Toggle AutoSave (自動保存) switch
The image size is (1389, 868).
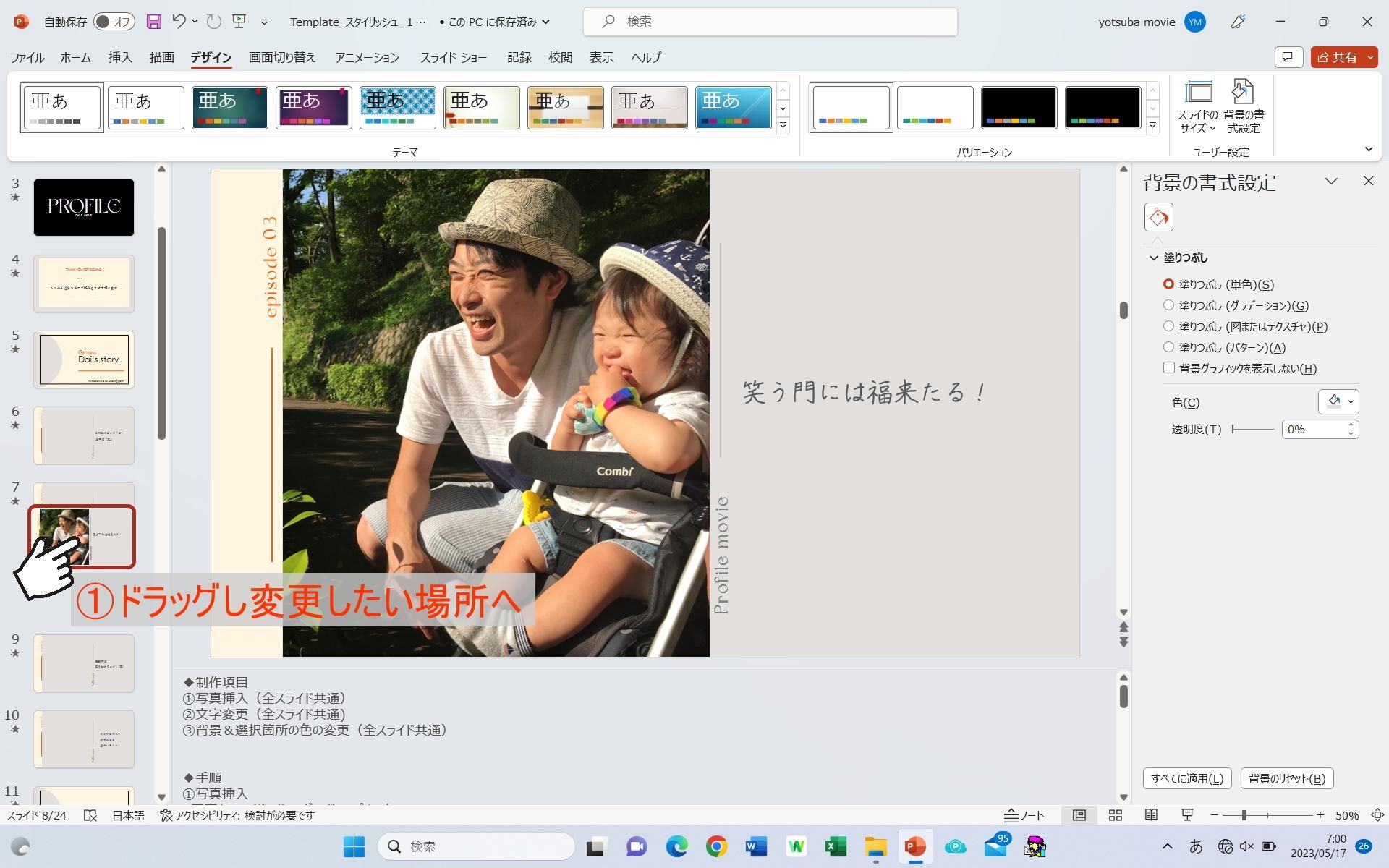pyautogui.click(x=114, y=22)
